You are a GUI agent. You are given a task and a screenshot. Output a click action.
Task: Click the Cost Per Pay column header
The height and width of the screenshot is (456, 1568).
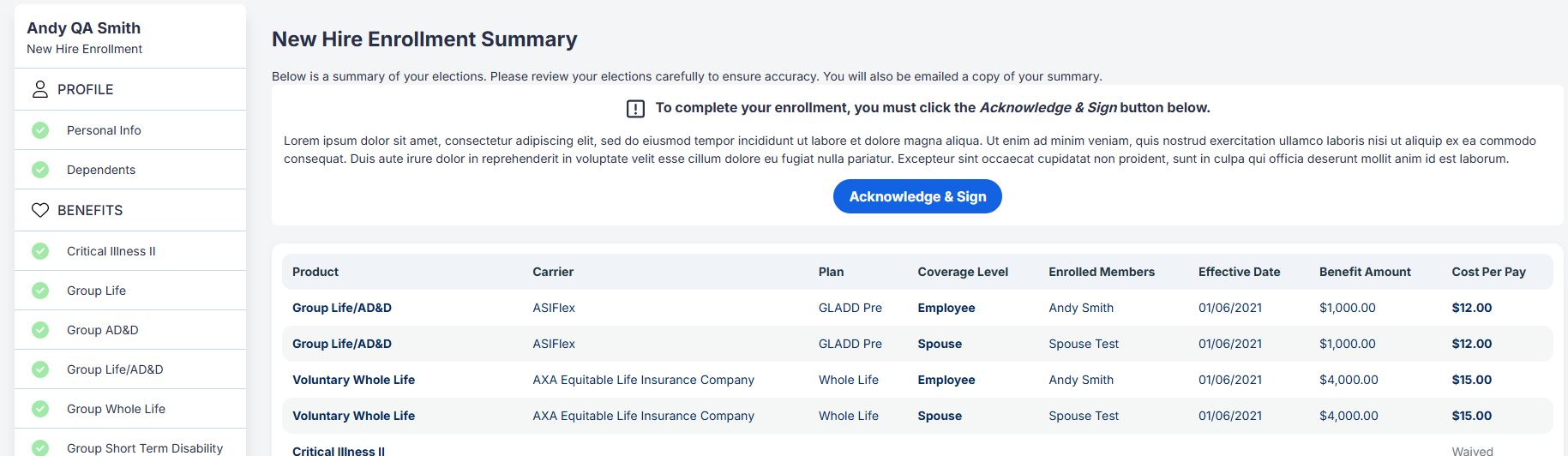pyautogui.click(x=1488, y=272)
